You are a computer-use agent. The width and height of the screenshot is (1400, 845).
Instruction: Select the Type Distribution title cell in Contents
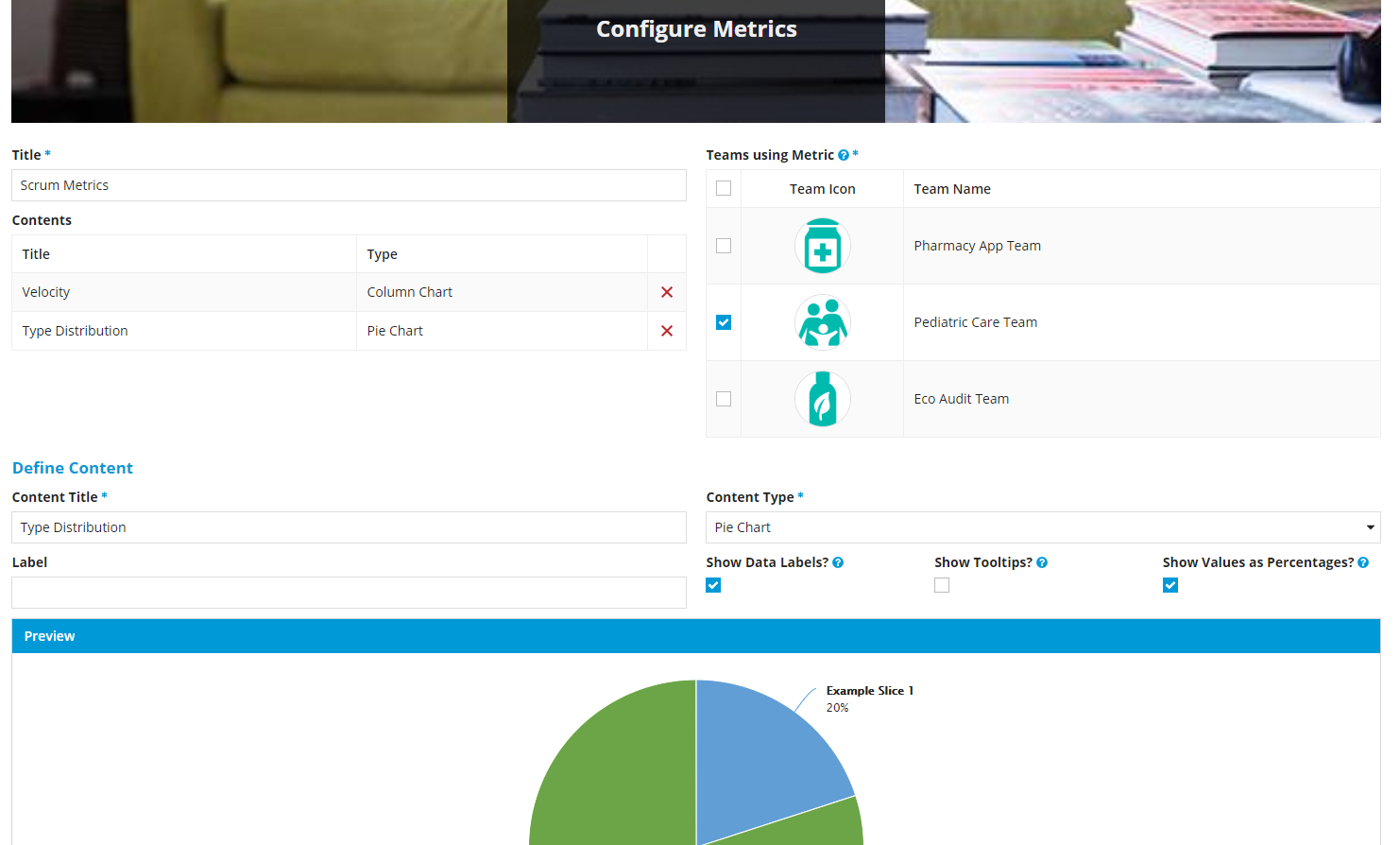point(184,331)
